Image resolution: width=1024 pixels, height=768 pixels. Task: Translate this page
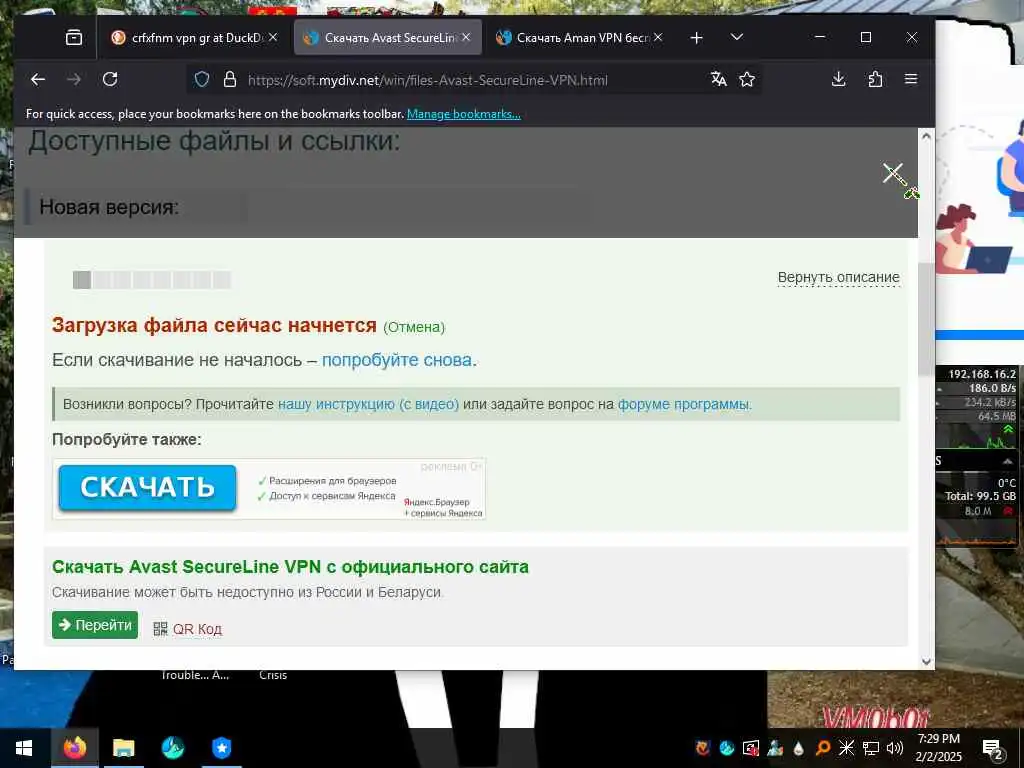719,80
